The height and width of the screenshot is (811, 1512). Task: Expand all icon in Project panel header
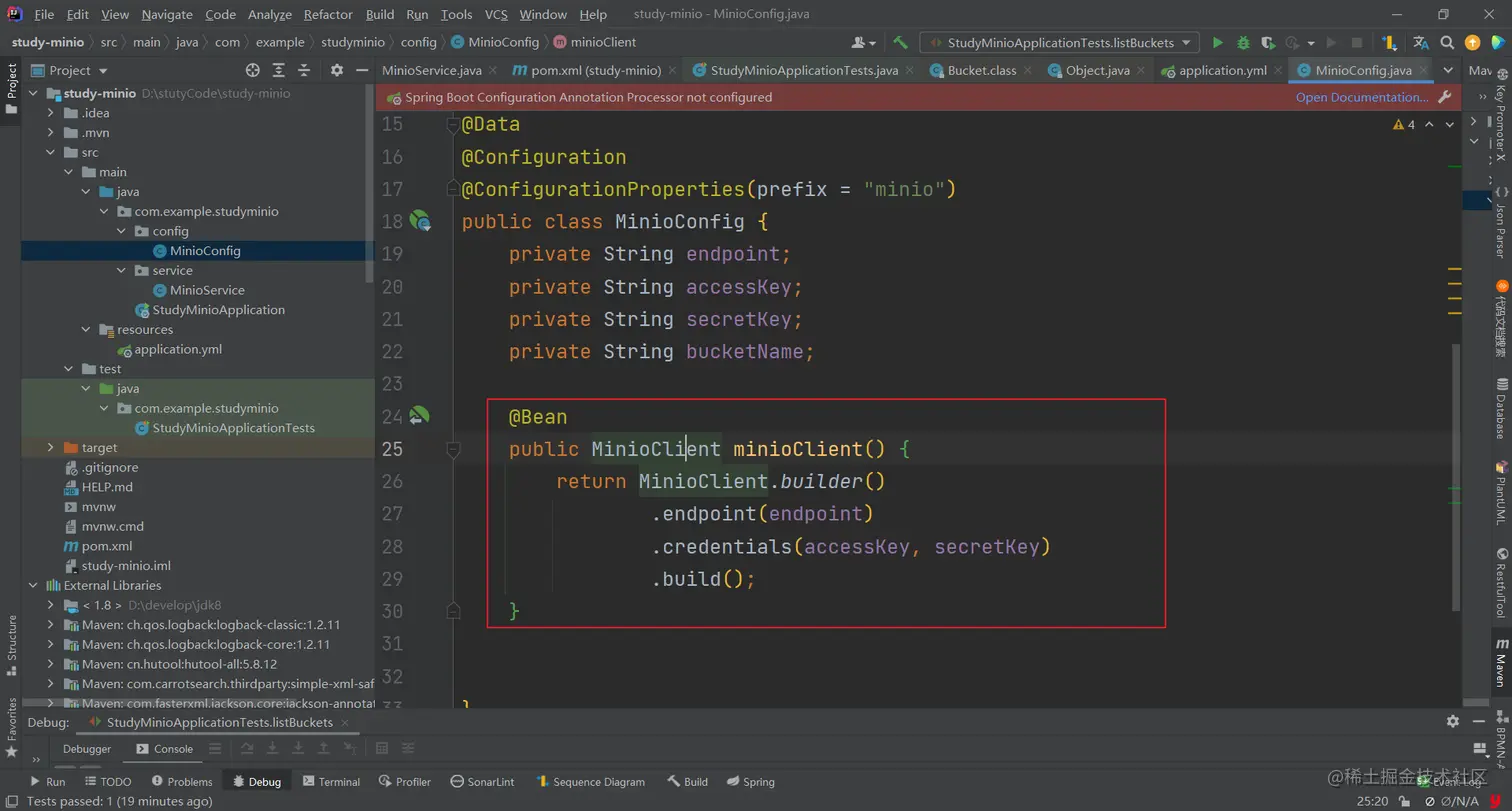(x=279, y=70)
